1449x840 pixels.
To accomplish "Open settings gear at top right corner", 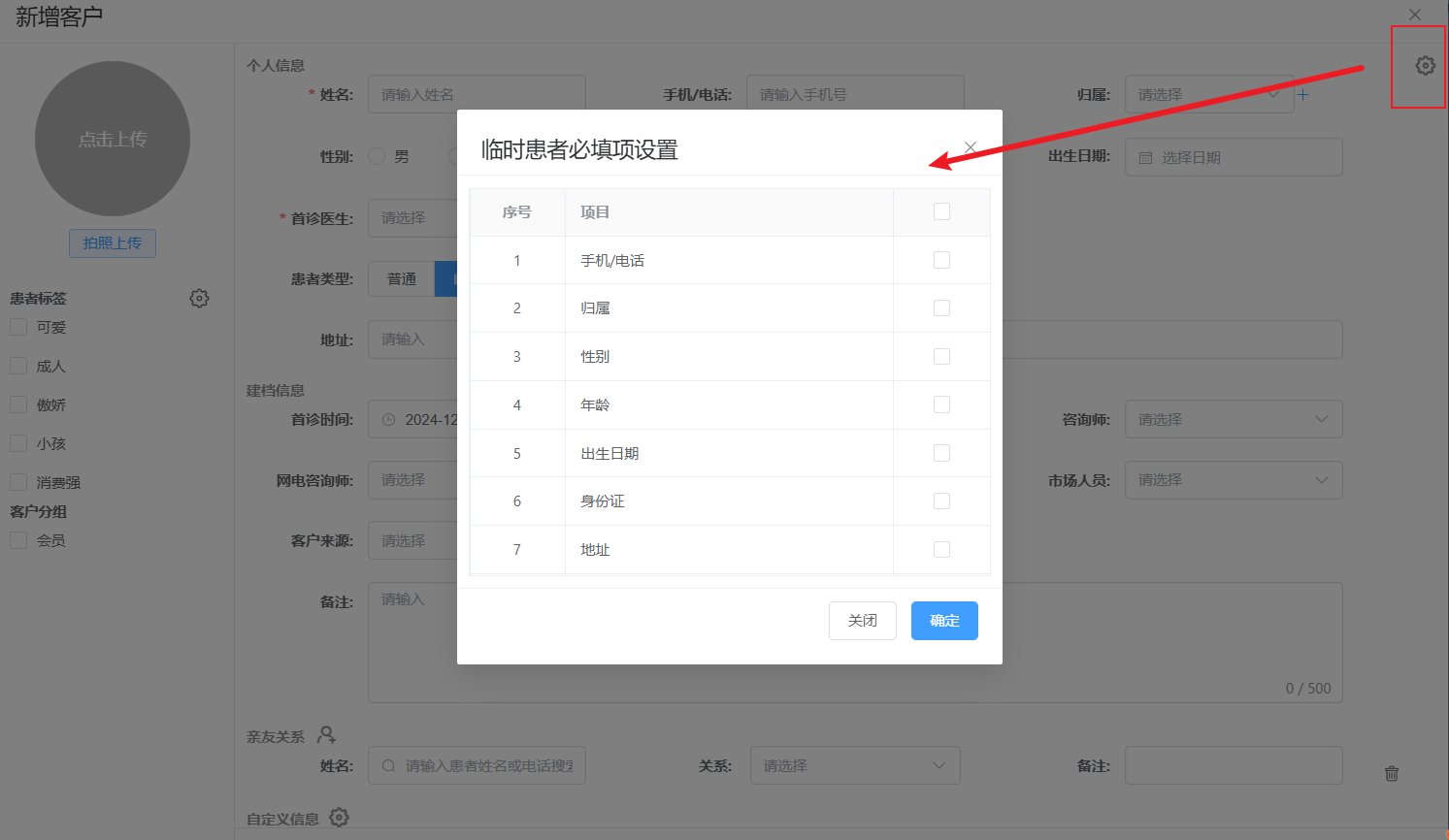I will (1425, 66).
